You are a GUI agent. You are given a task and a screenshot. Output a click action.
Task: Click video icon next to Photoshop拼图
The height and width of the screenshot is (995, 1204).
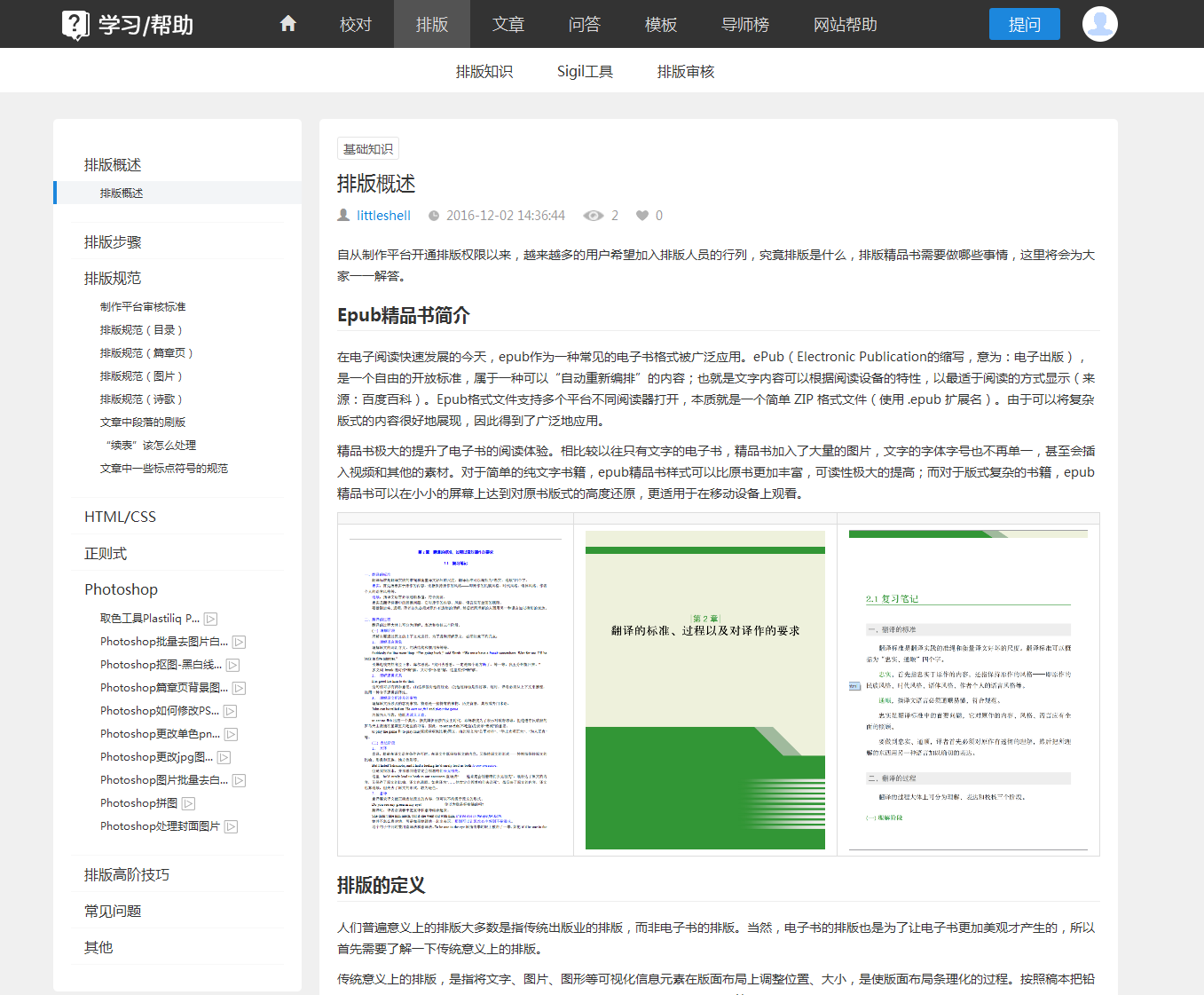pos(189,804)
